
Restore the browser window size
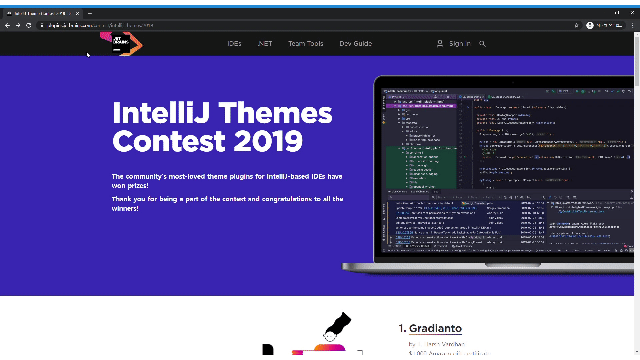click(617, 13)
